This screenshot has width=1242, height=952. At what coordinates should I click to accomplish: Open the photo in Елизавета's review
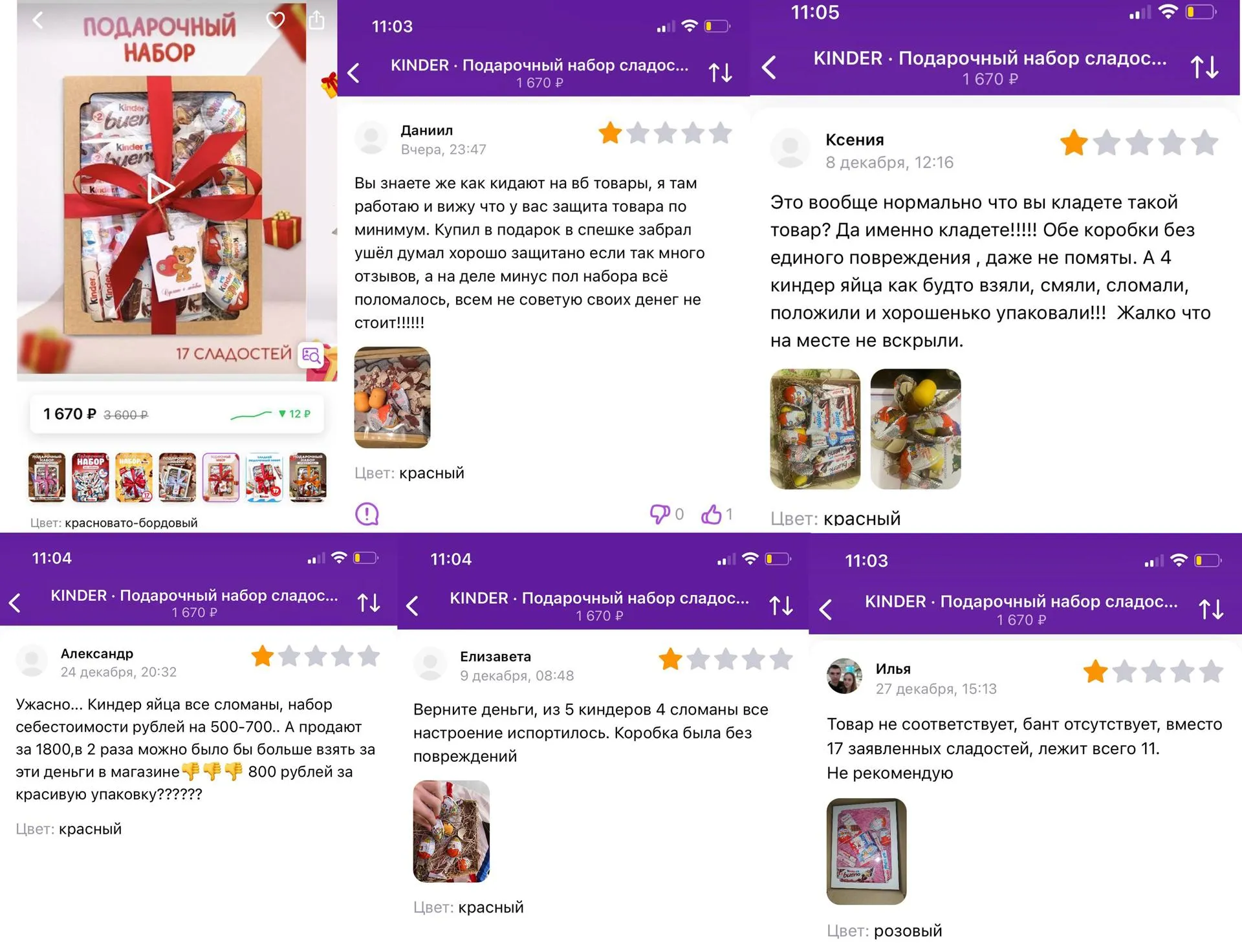coord(452,831)
